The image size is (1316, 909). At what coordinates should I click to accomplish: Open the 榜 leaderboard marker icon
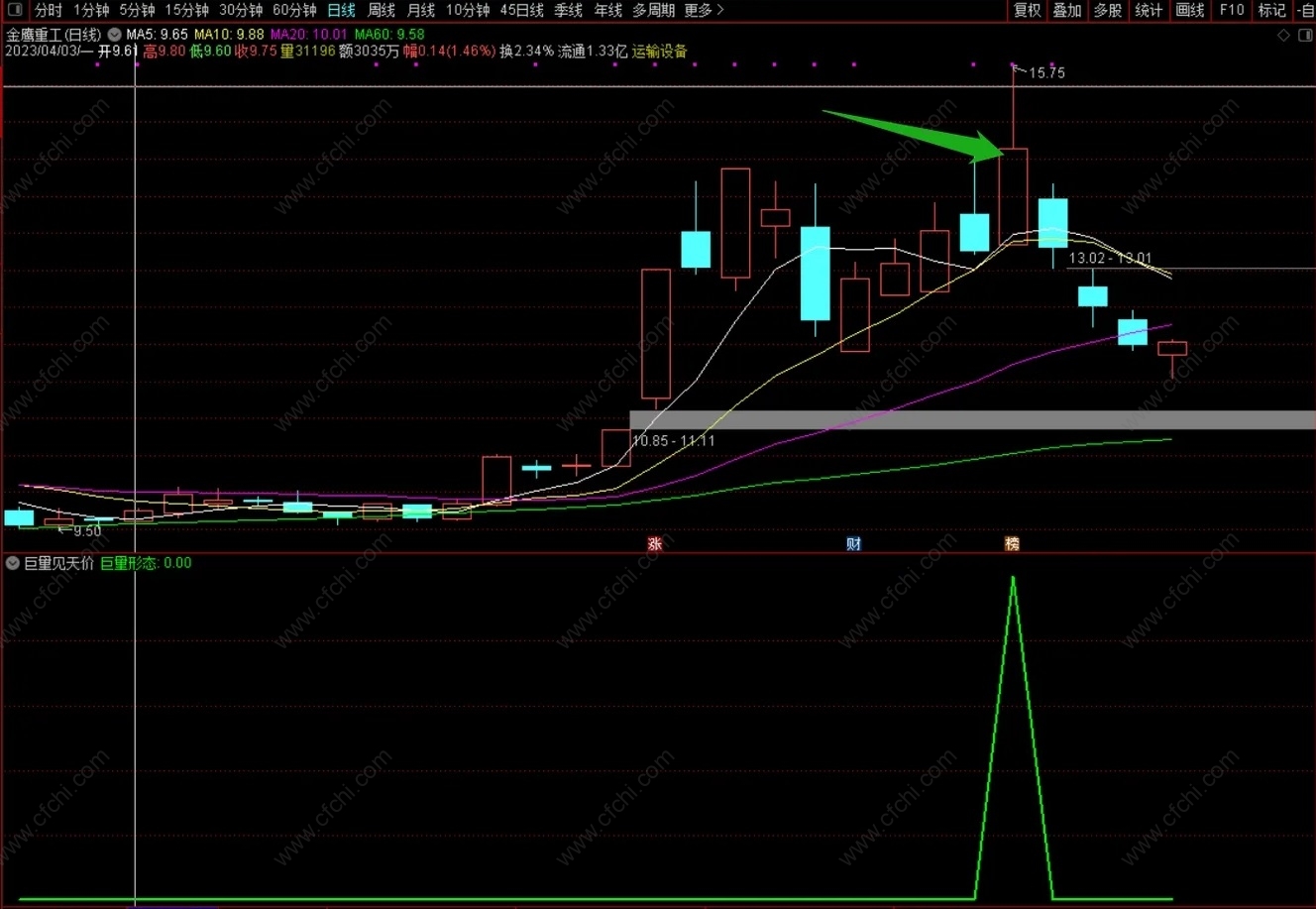pos(1012,543)
